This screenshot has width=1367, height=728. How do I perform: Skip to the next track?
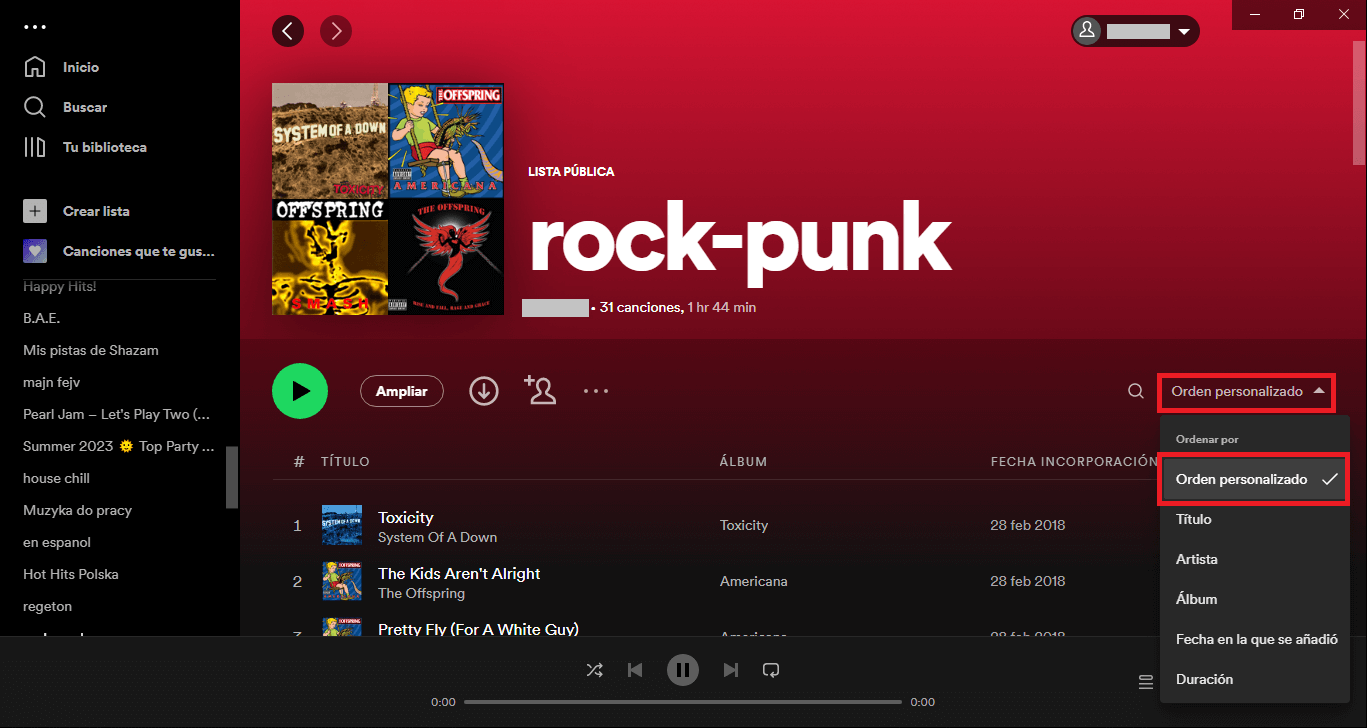click(x=731, y=670)
